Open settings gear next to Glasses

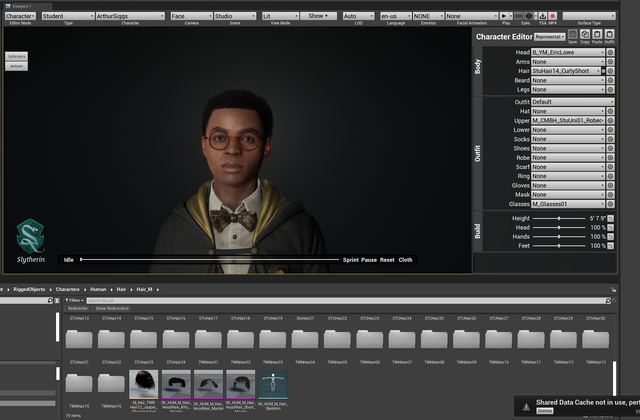pyautogui.click(x=610, y=204)
